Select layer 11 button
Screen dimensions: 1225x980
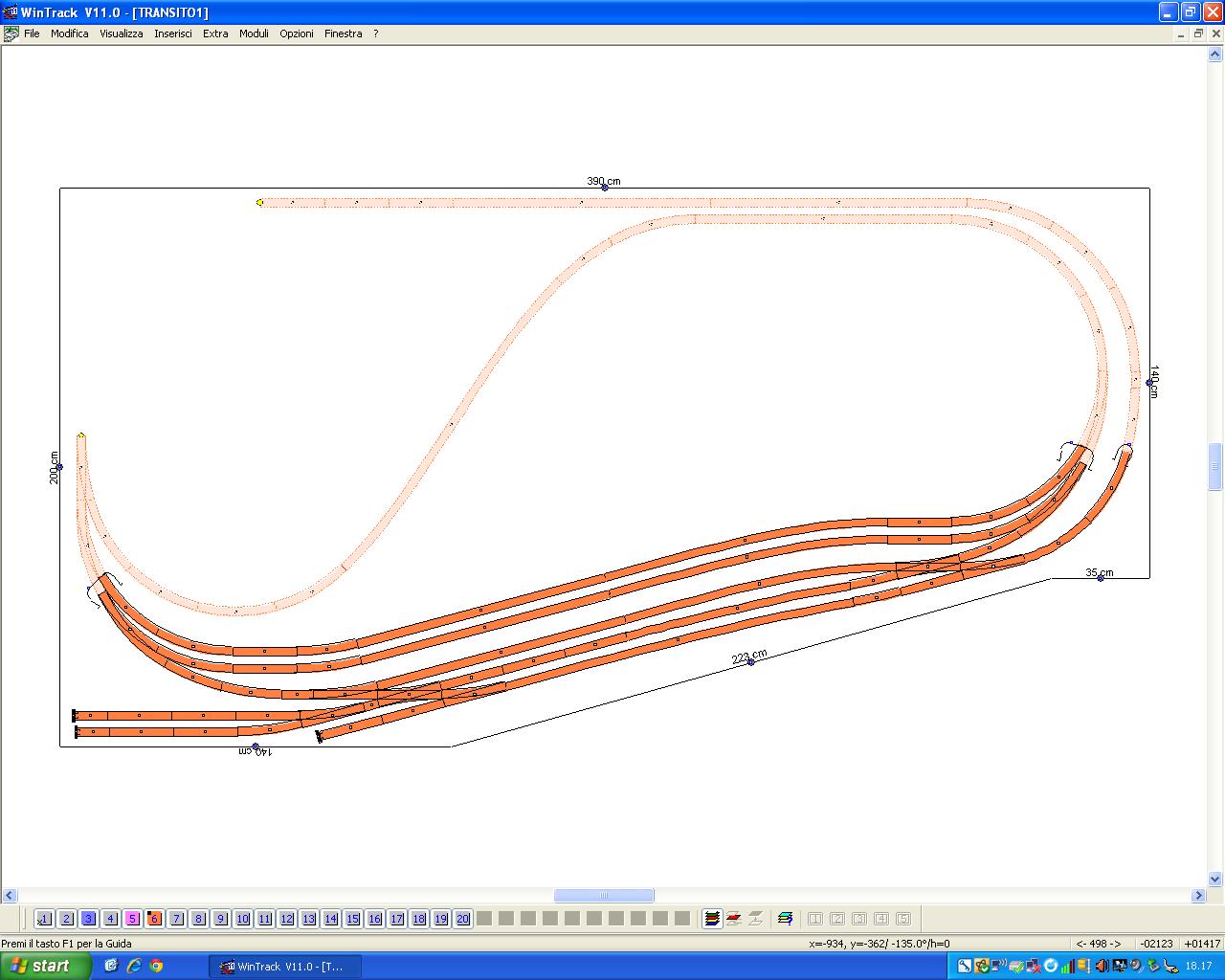click(x=264, y=919)
